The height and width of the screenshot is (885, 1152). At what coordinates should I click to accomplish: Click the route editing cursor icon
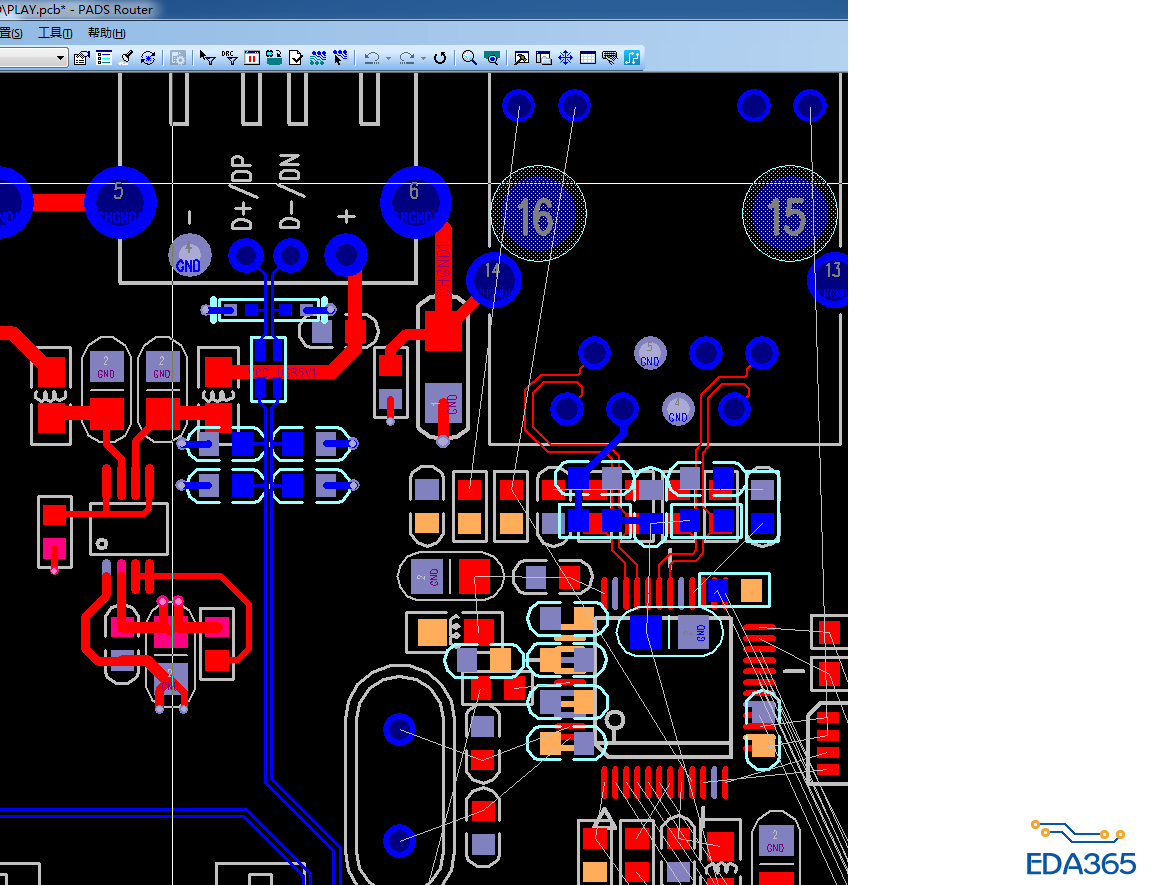pos(339,57)
